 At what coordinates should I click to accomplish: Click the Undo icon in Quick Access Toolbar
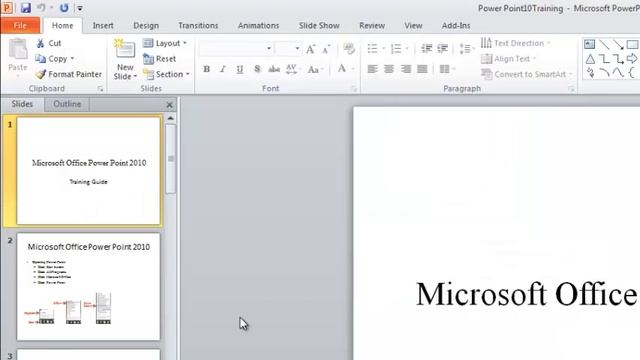point(41,8)
